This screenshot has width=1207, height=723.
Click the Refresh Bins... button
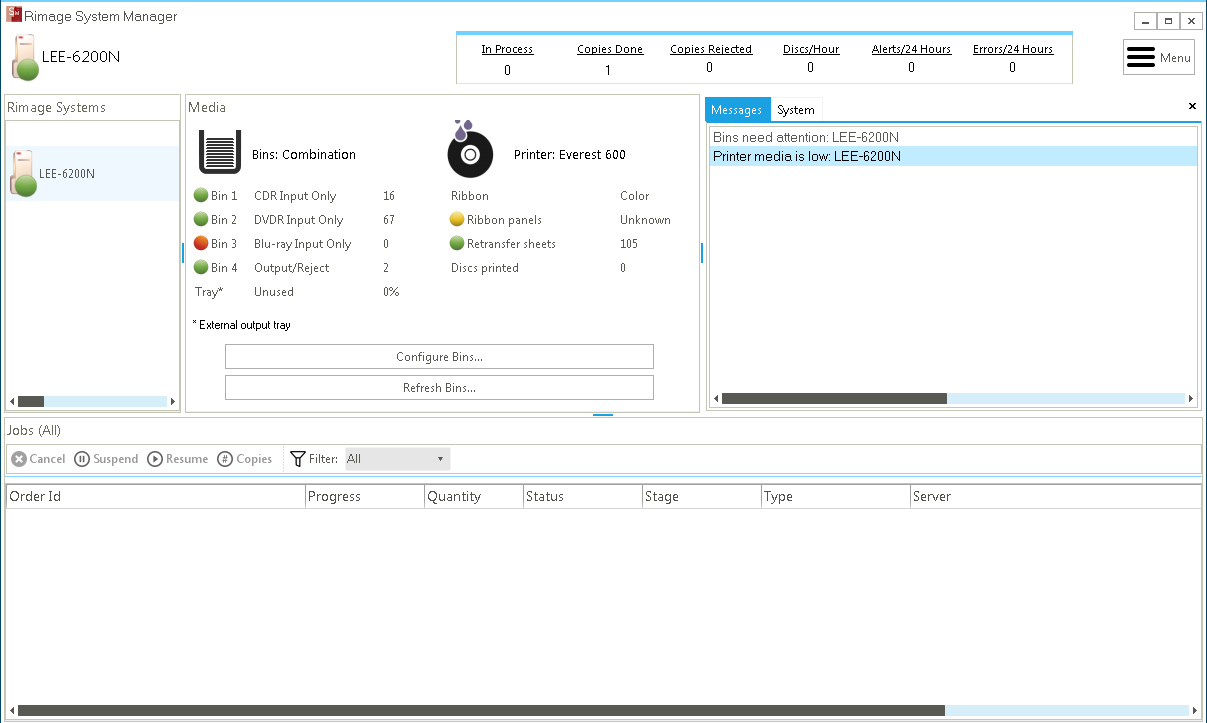439,388
